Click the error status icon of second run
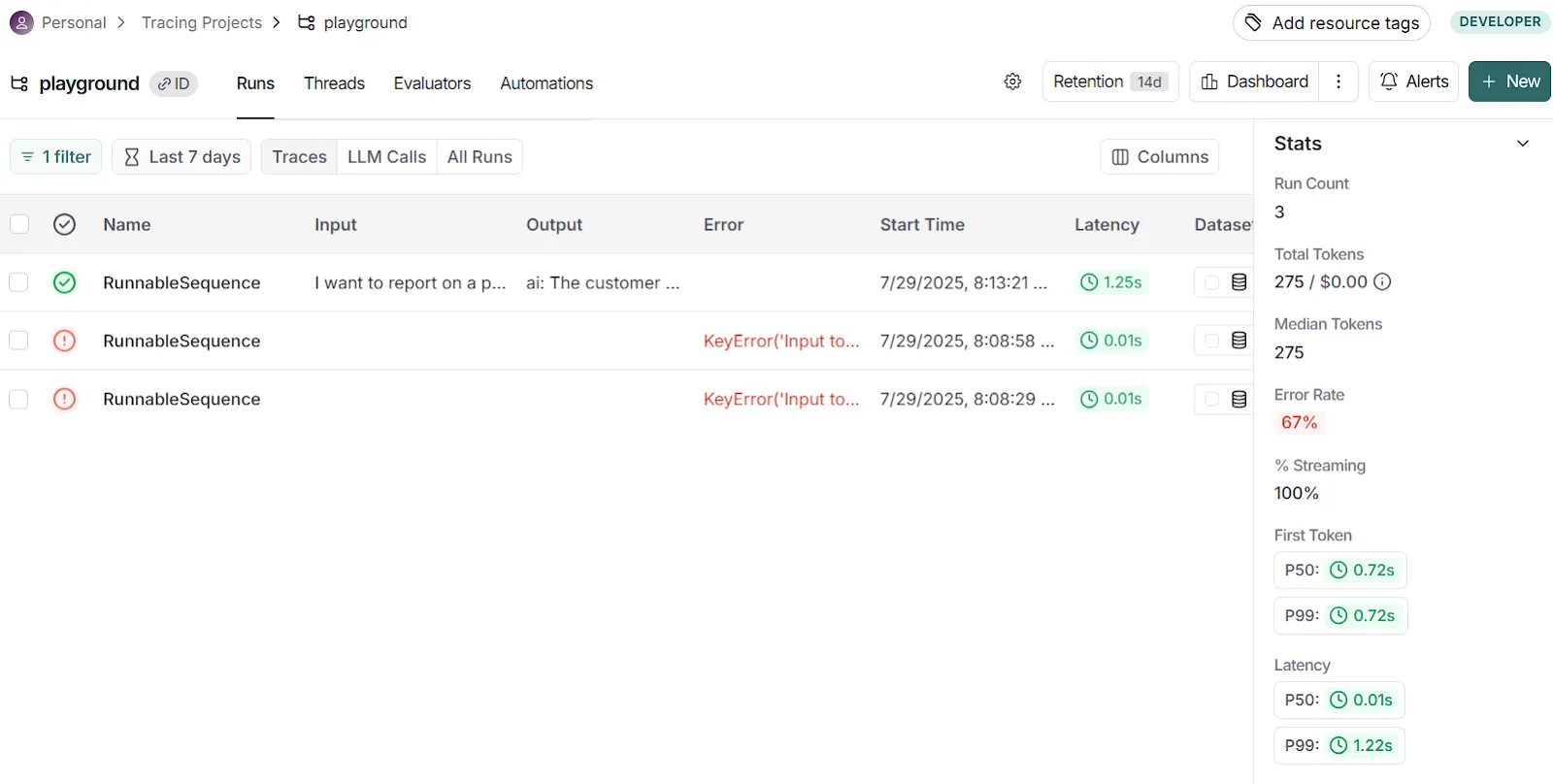This screenshot has width=1553, height=784. click(x=64, y=341)
